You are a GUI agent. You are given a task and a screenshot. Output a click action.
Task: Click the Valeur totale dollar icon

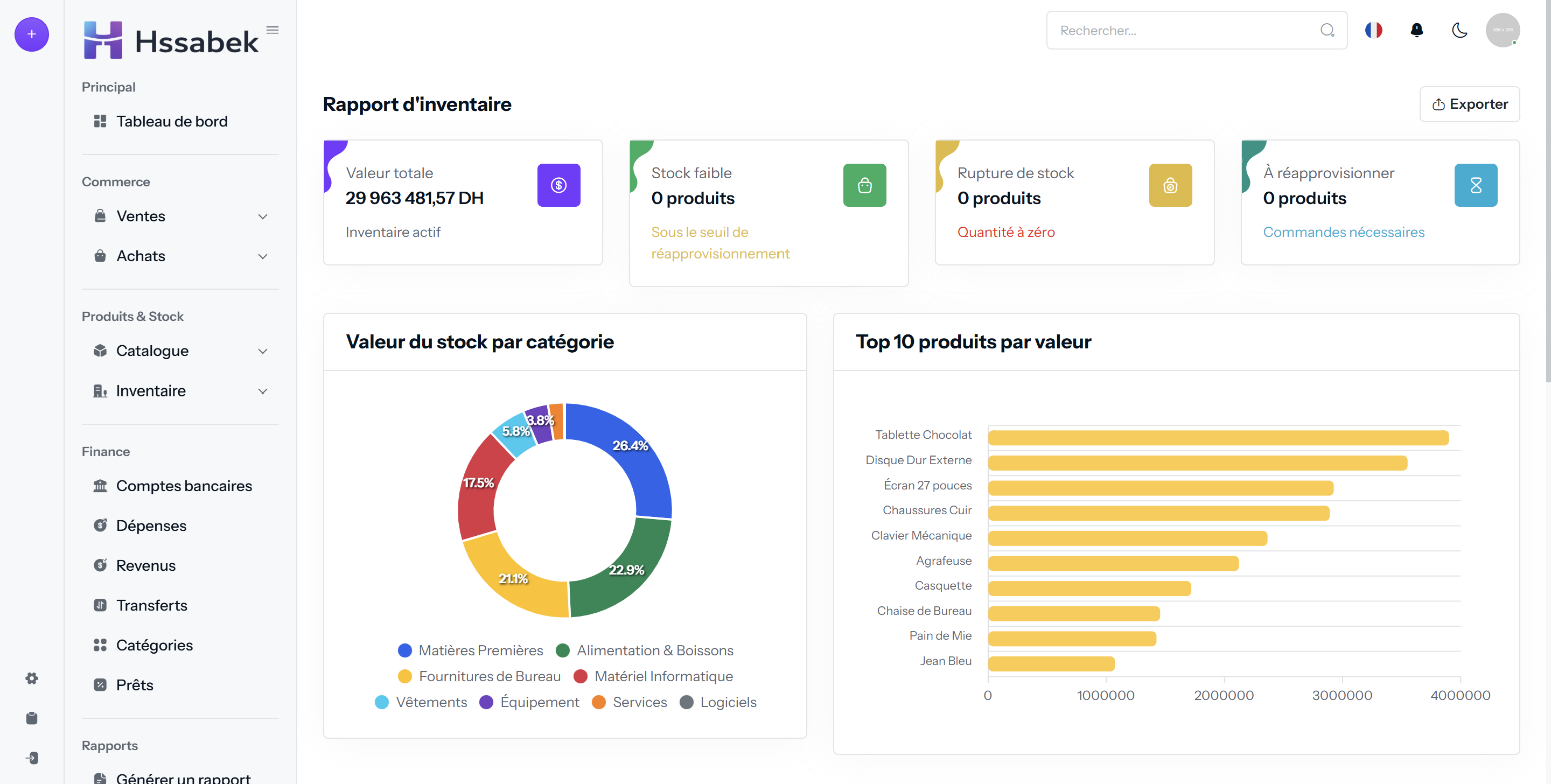559,185
